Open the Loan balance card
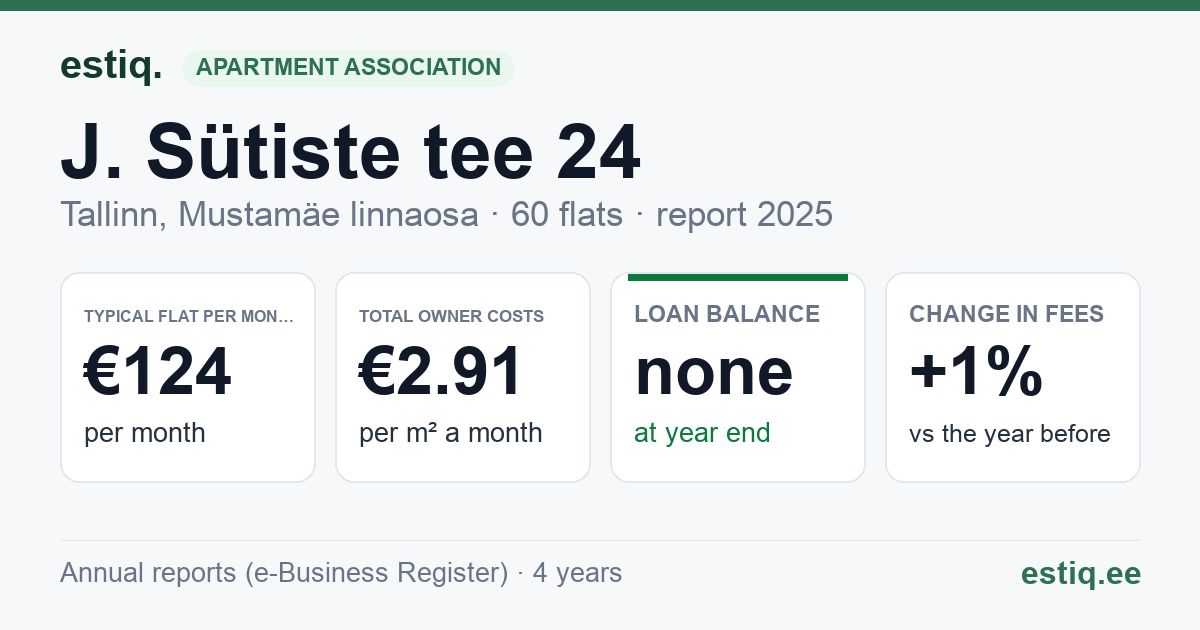Screen dimensions: 1200x630 click(x=738, y=377)
